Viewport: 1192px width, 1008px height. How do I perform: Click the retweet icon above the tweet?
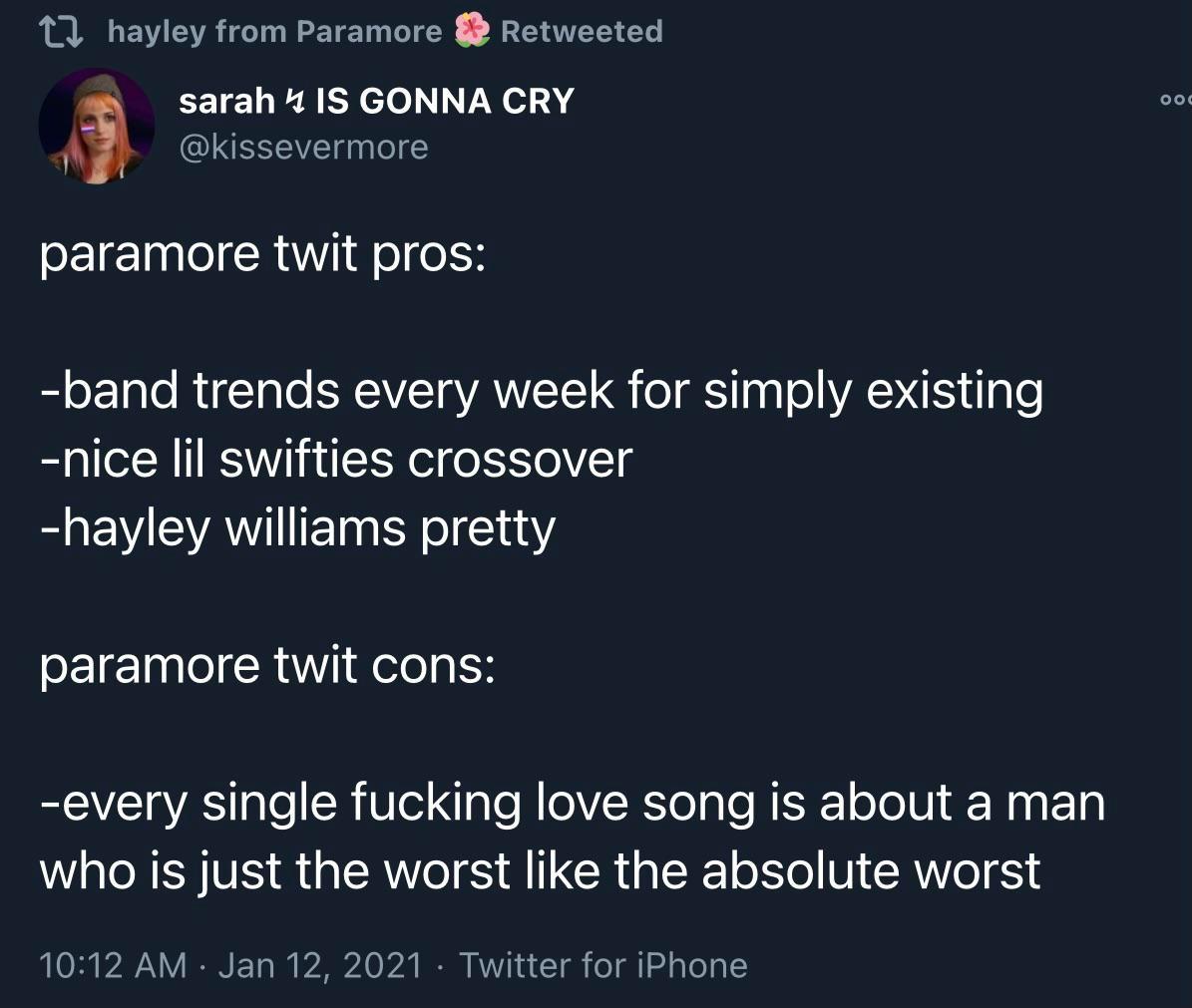click(x=66, y=32)
